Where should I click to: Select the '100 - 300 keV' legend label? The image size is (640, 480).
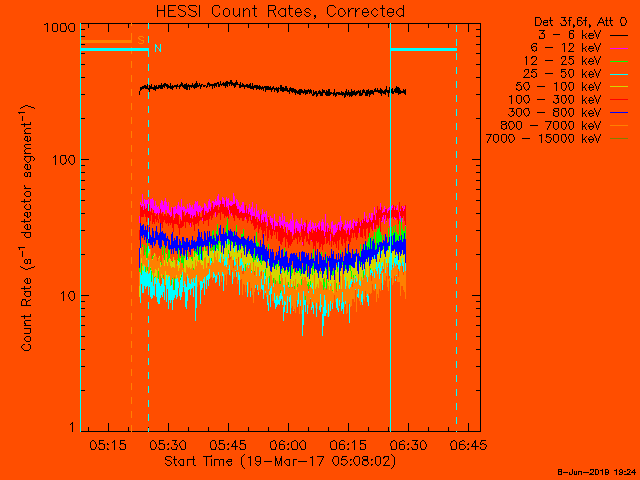[x=555, y=100]
